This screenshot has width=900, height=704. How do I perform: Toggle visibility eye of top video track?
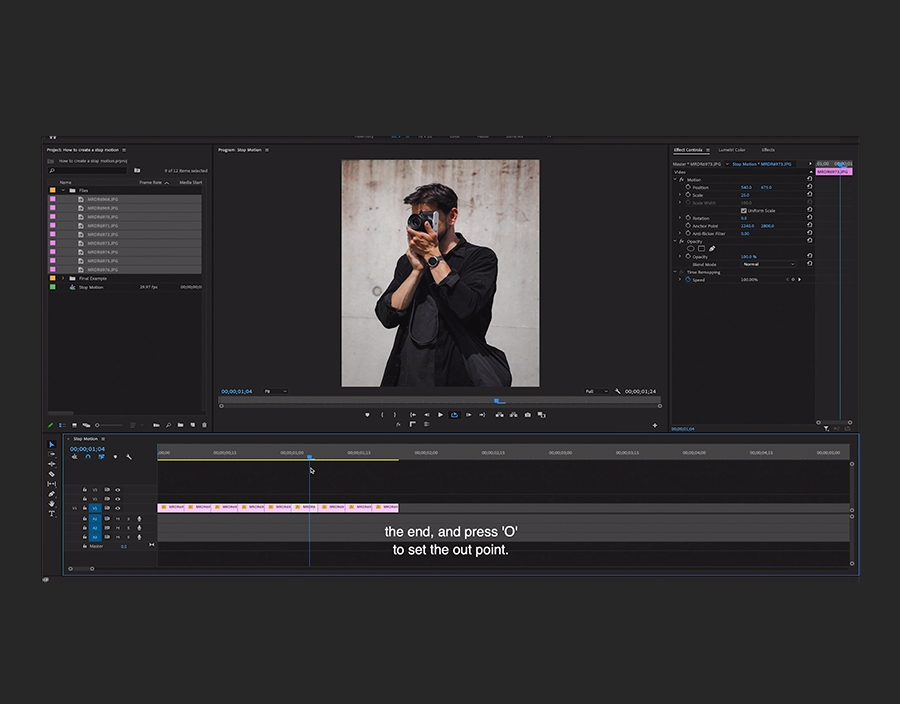(118, 490)
